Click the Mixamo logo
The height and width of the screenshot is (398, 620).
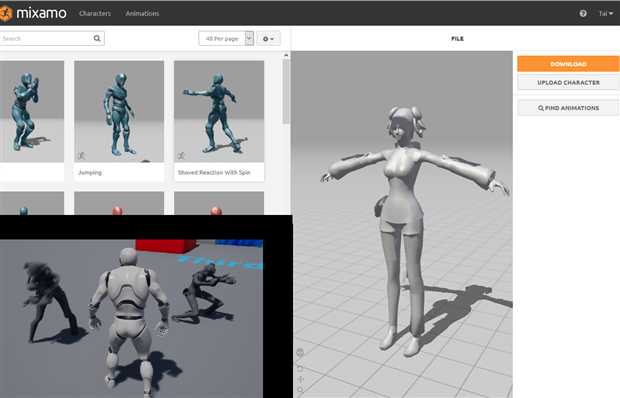33,13
